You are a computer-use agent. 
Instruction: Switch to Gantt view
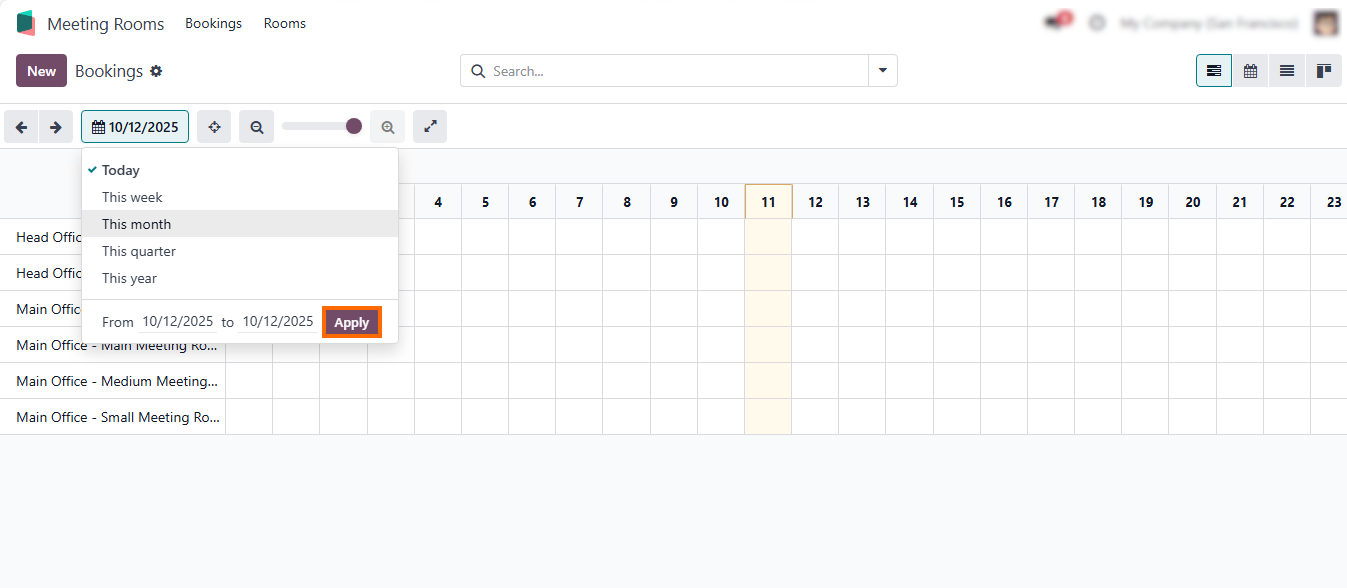[1214, 71]
